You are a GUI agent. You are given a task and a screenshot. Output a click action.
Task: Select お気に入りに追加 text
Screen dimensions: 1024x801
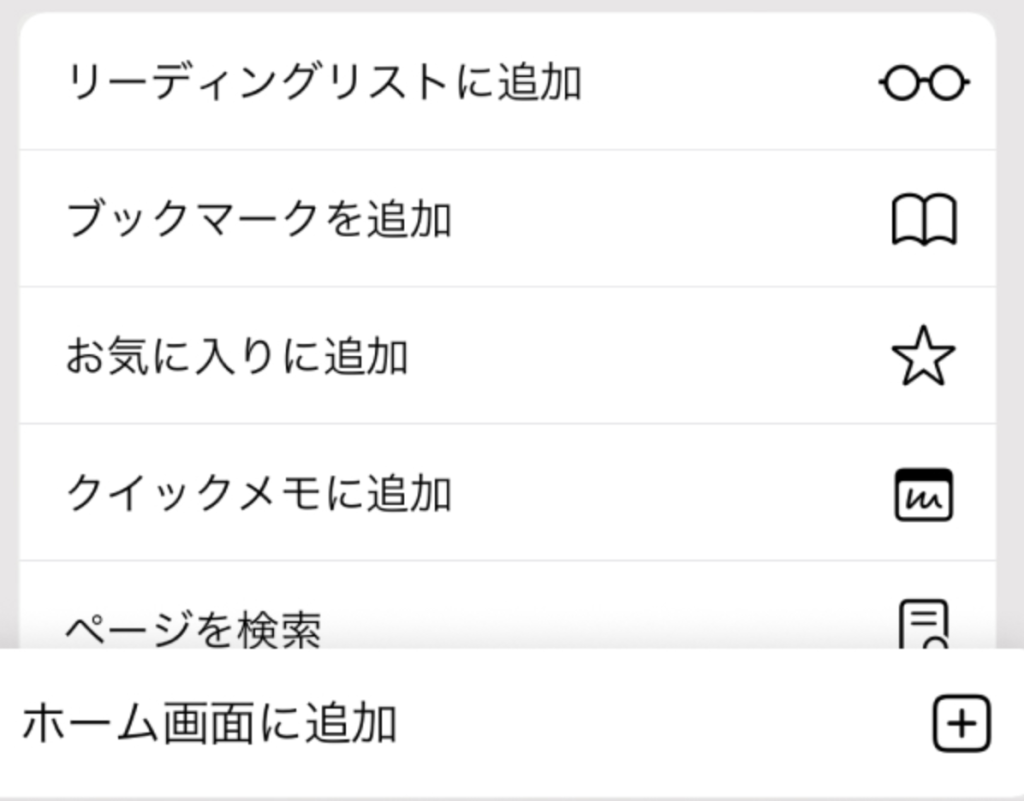pos(237,356)
